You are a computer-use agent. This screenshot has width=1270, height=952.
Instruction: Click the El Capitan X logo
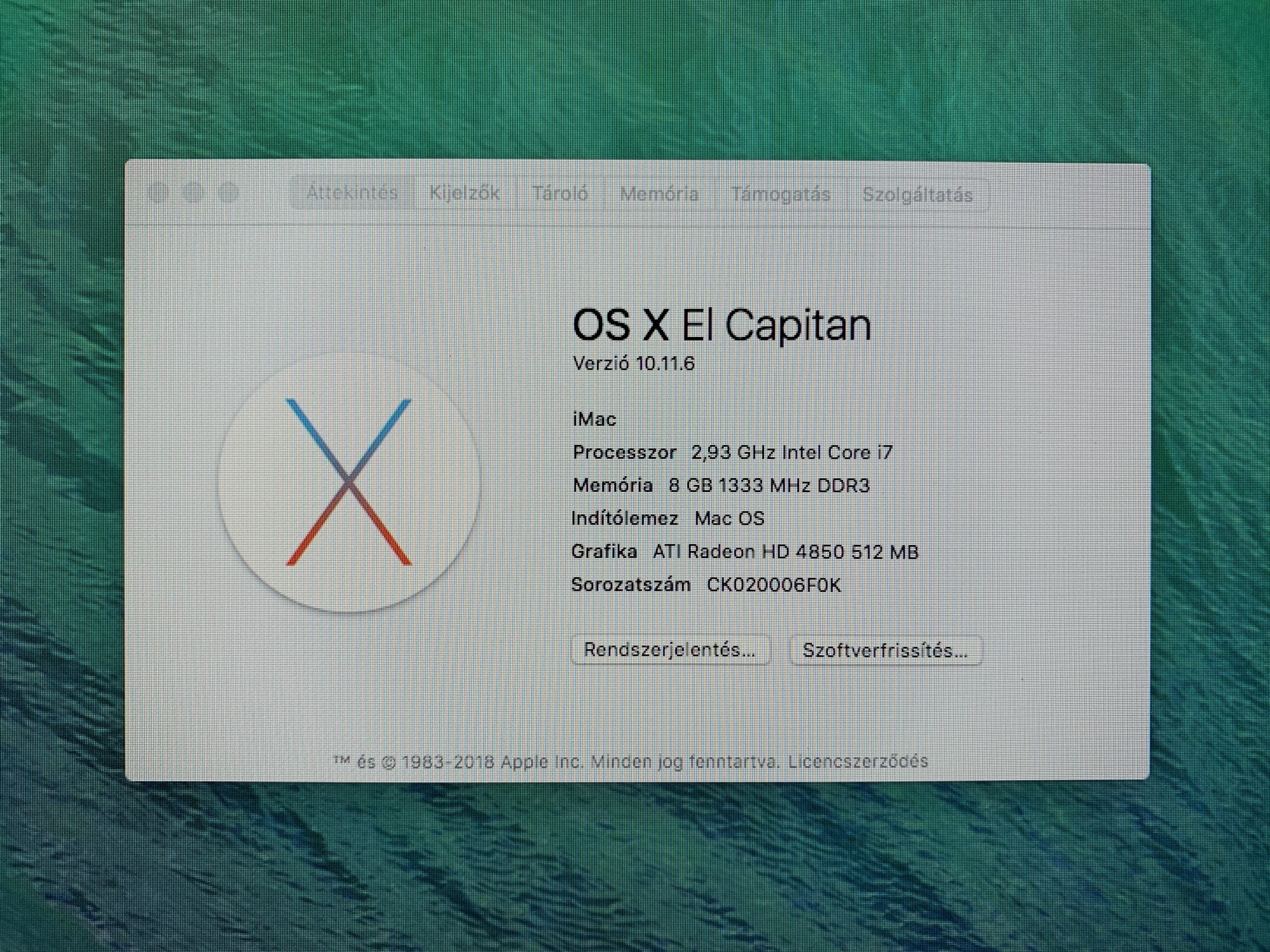click(x=349, y=482)
